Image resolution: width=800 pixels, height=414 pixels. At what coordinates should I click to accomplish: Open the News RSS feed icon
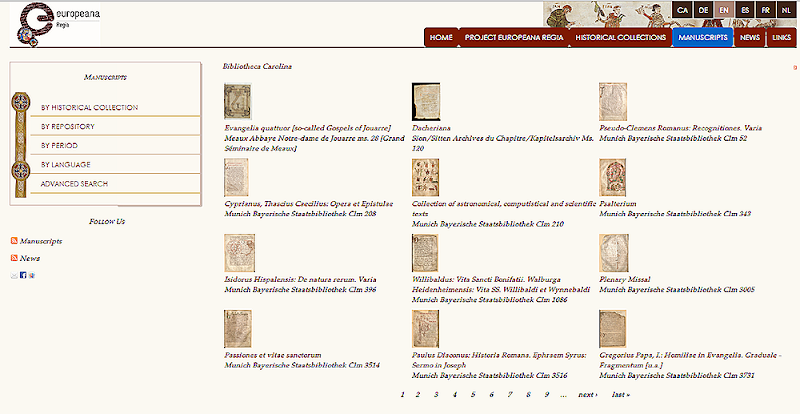(x=14, y=258)
